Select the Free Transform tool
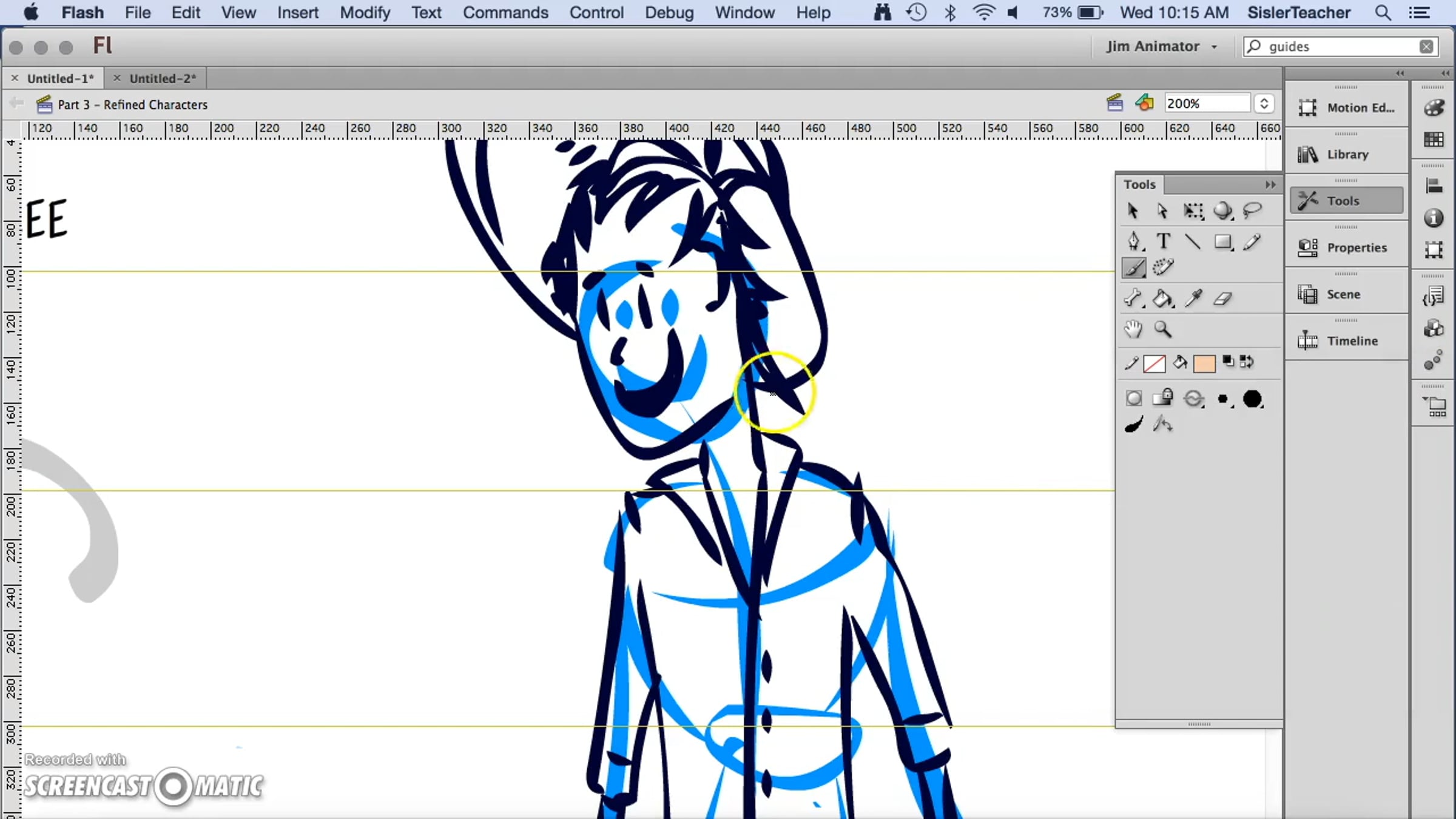The width and height of the screenshot is (1456, 819). (x=1193, y=211)
